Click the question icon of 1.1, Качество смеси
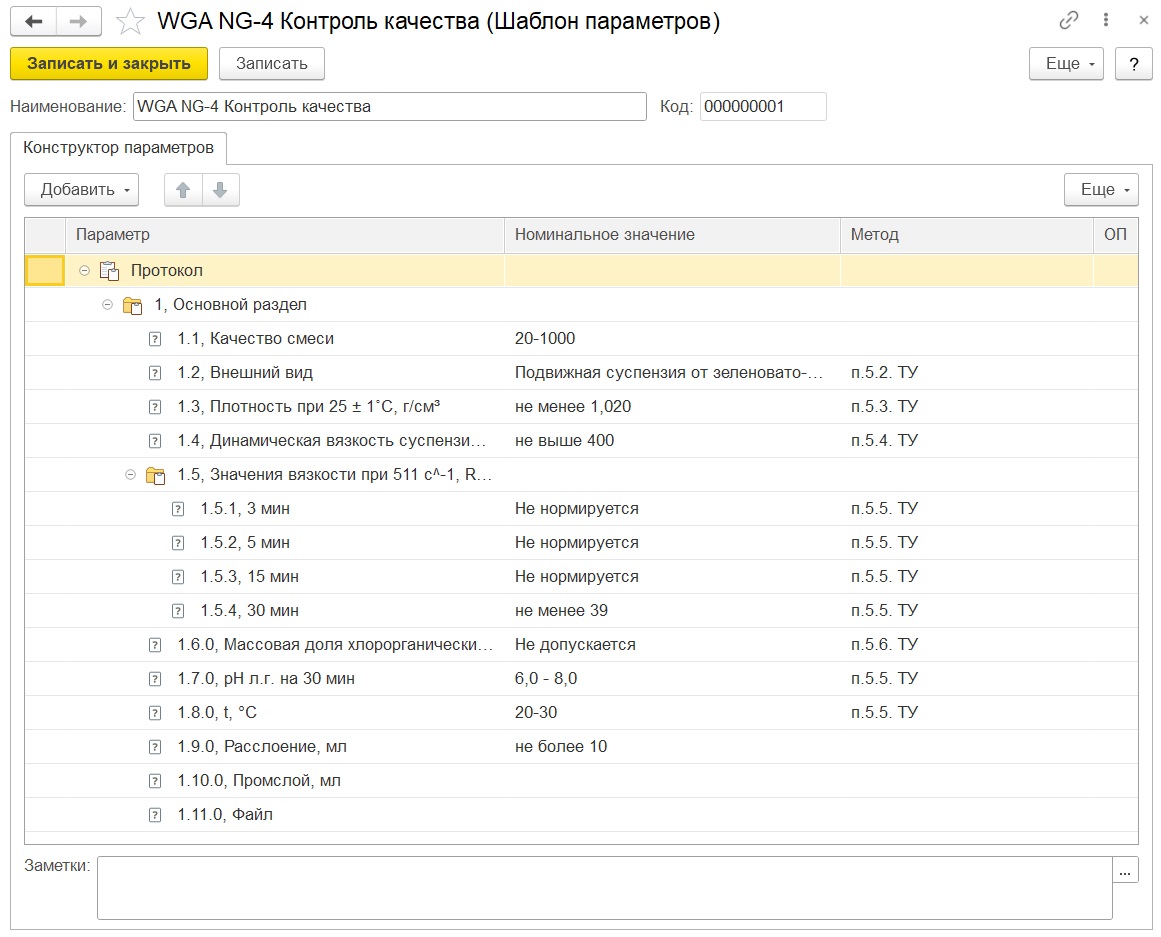This screenshot has height=937, width=1161. point(155,339)
